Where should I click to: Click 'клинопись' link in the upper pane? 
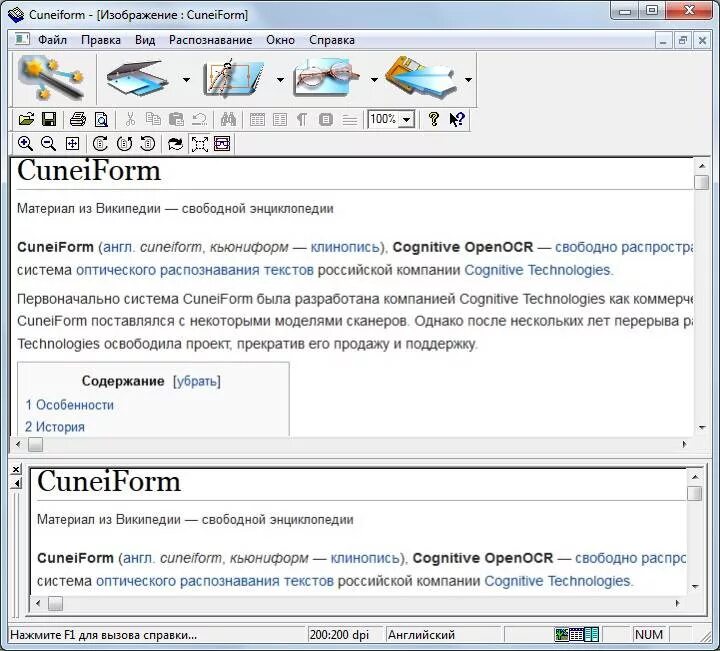click(x=345, y=247)
